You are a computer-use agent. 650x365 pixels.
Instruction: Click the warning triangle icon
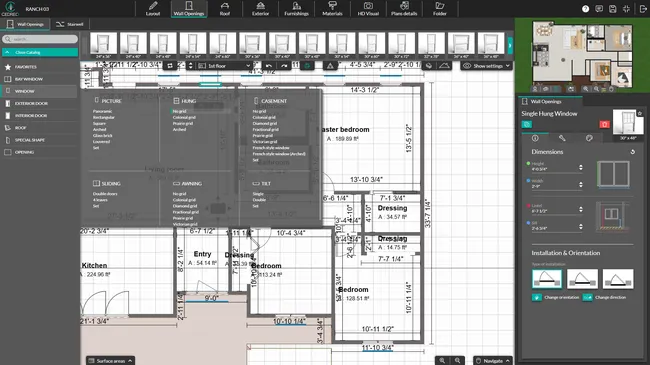[330, 66]
